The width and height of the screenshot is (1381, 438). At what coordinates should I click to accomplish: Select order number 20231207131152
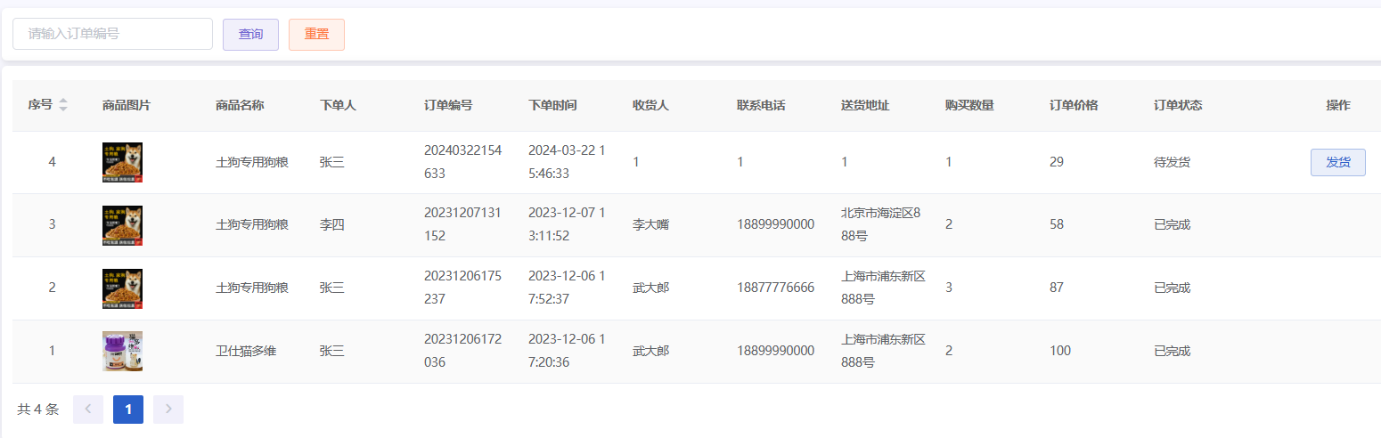point(463,225)
